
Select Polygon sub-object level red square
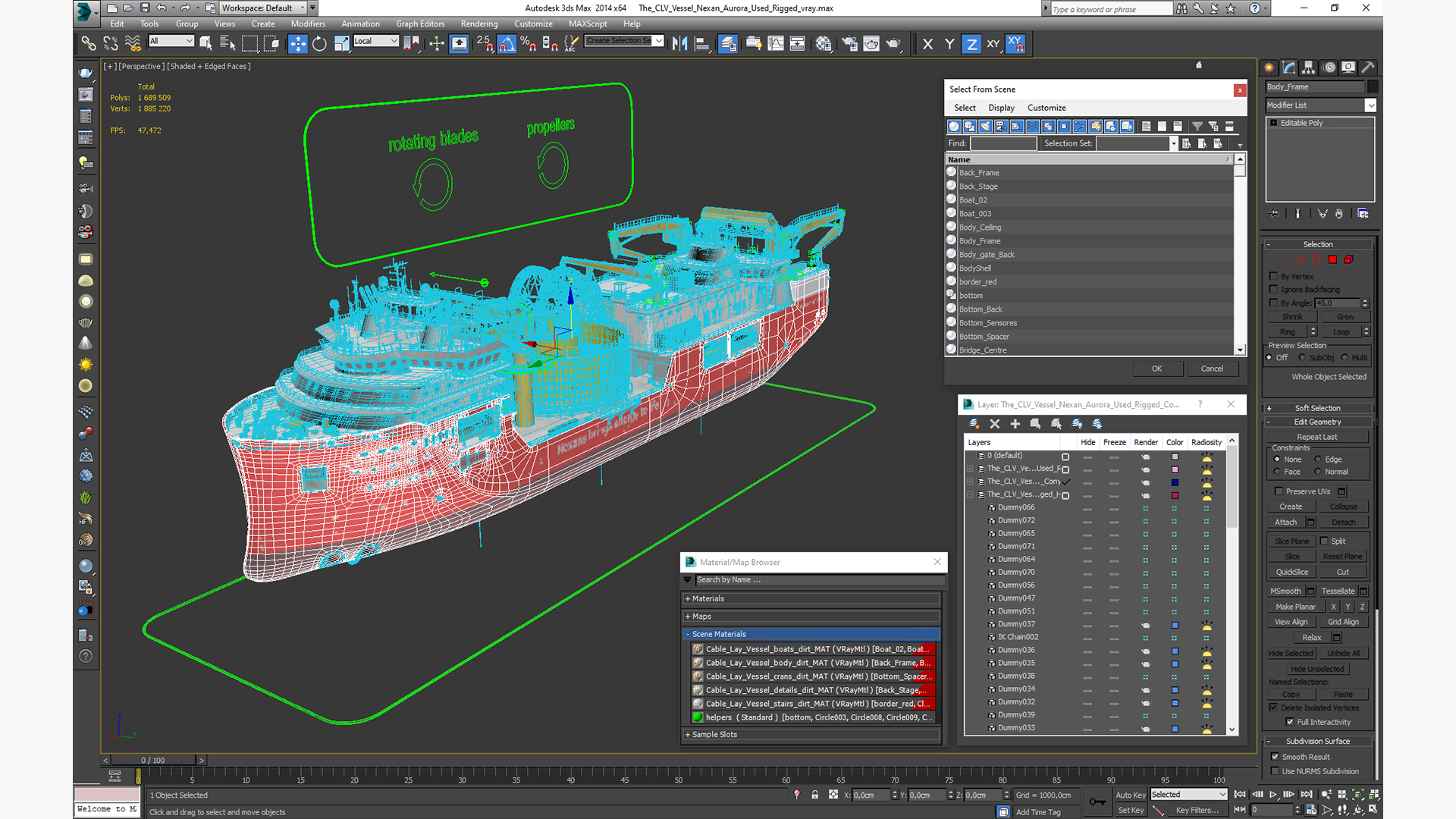[1332, 260]
